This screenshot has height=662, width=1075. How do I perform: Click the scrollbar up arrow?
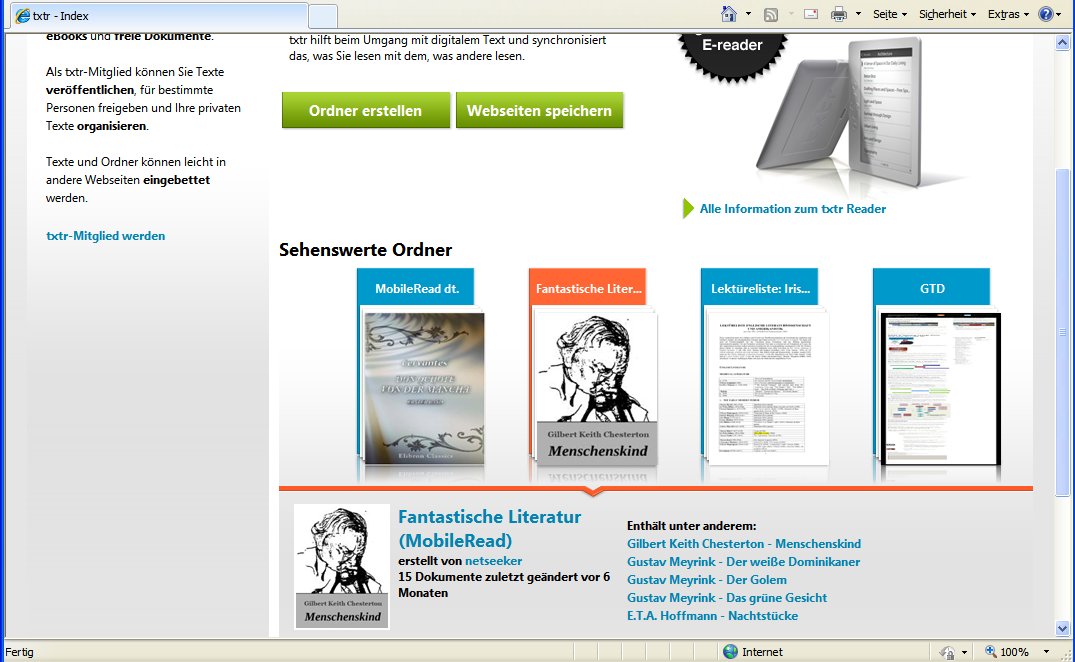pyautogui.click(x=1062, y=42)
